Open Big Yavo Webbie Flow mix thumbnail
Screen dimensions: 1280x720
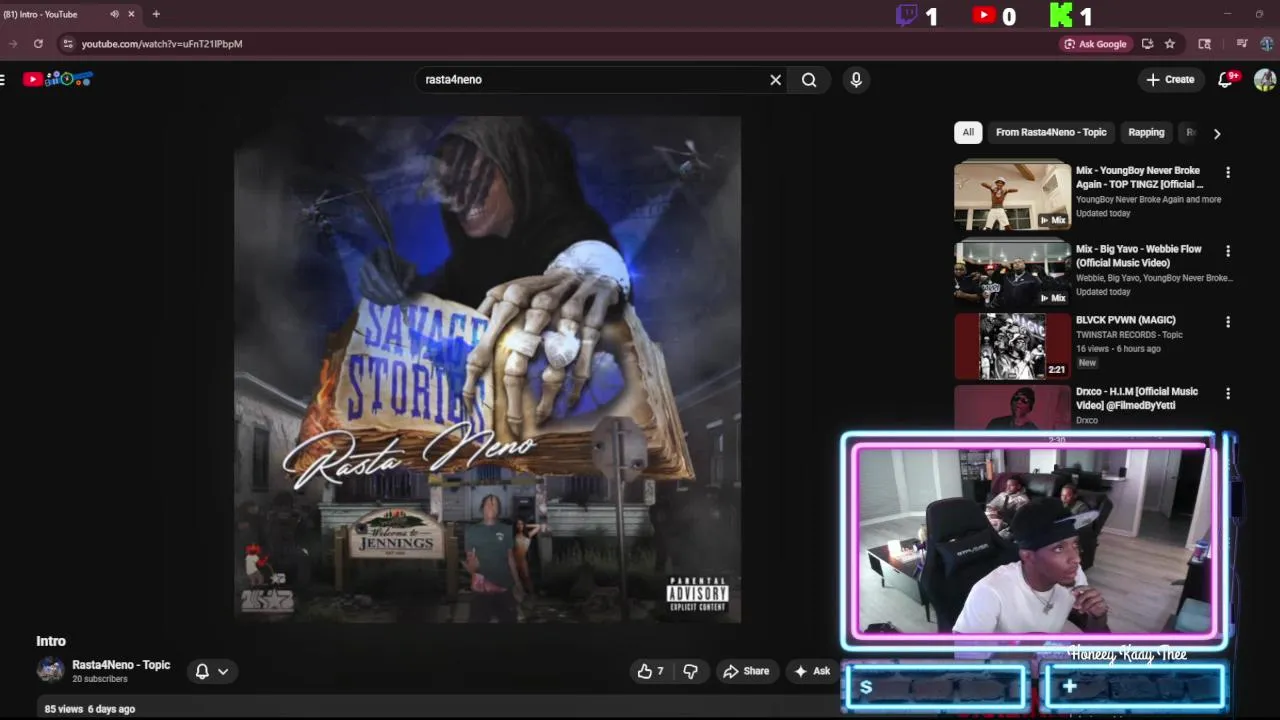click(1012, 273)
